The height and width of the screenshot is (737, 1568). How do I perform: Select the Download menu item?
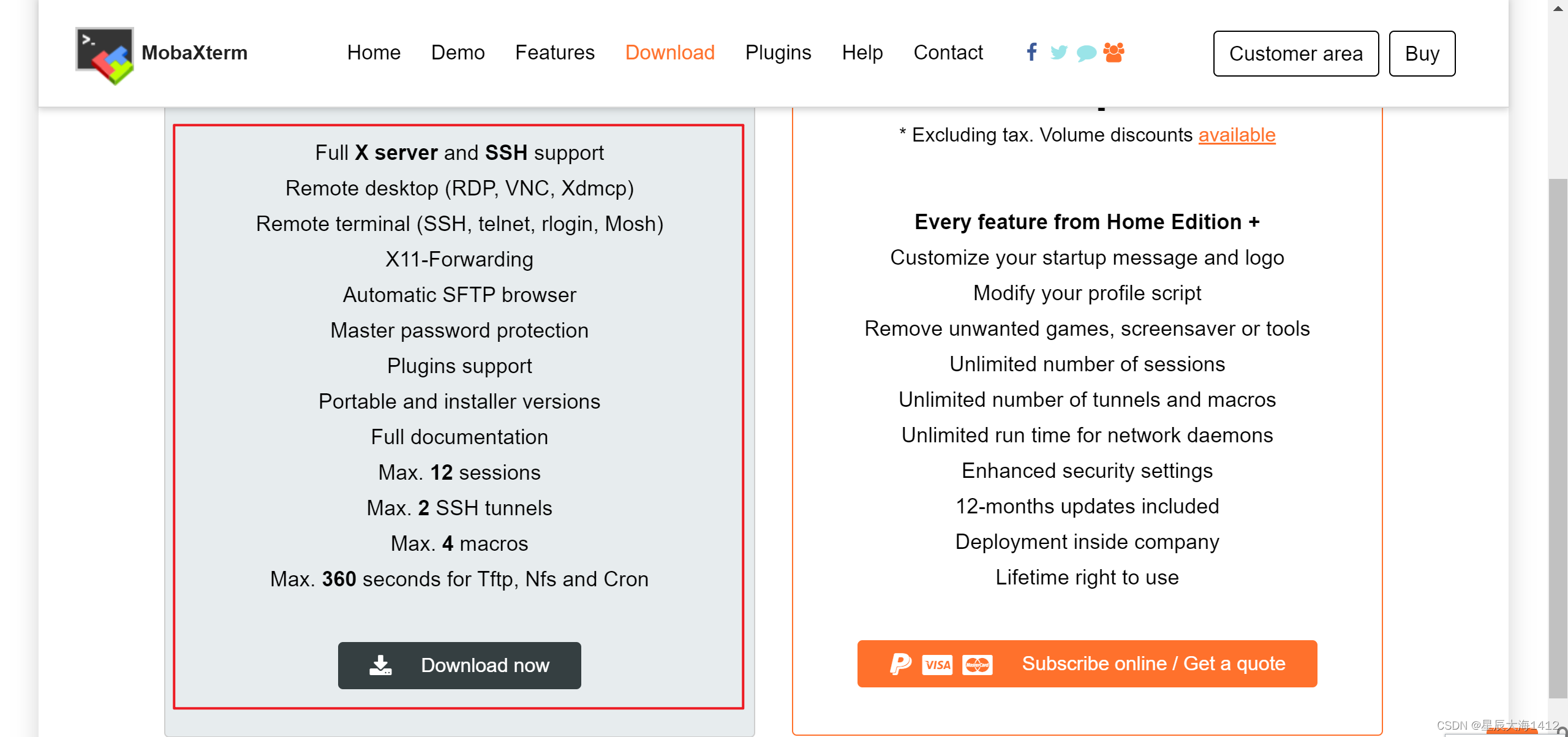pos(669,53)
